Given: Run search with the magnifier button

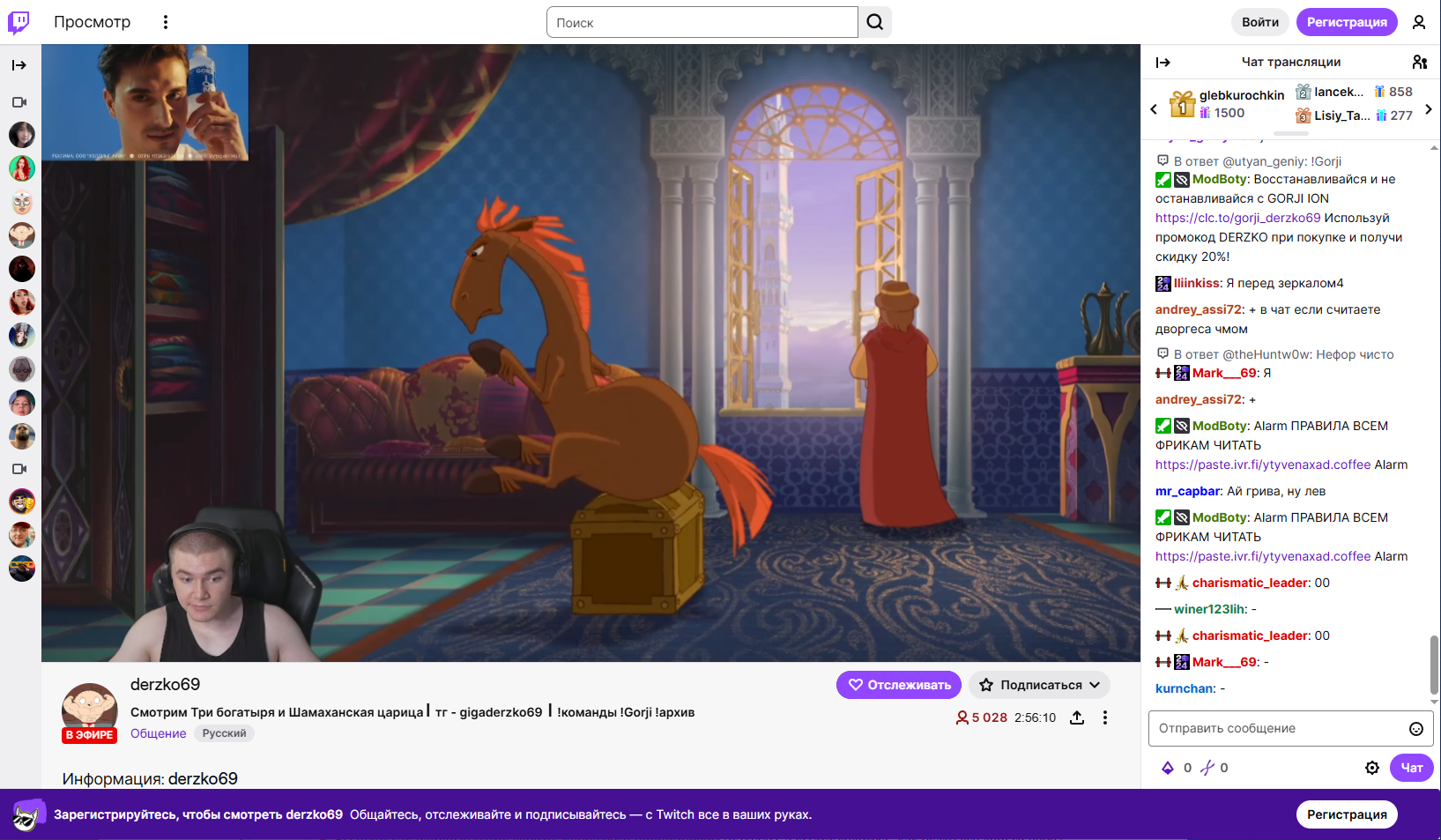Looking at the screenshot, I should tap(875, 22).
